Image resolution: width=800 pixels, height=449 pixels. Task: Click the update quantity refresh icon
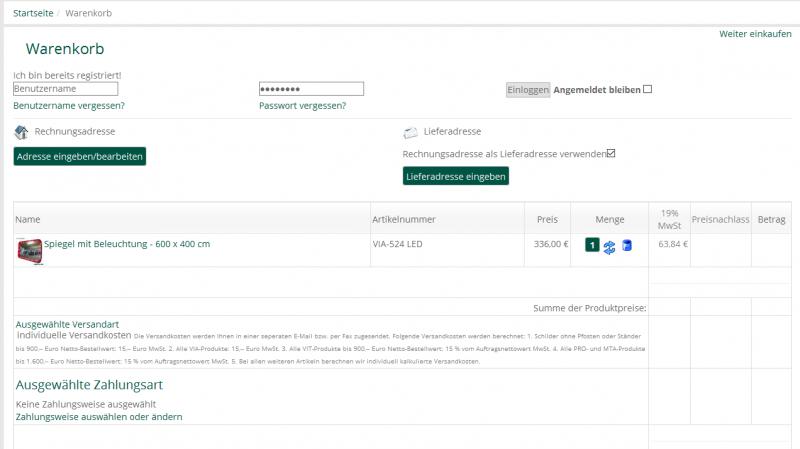point(609,246)
